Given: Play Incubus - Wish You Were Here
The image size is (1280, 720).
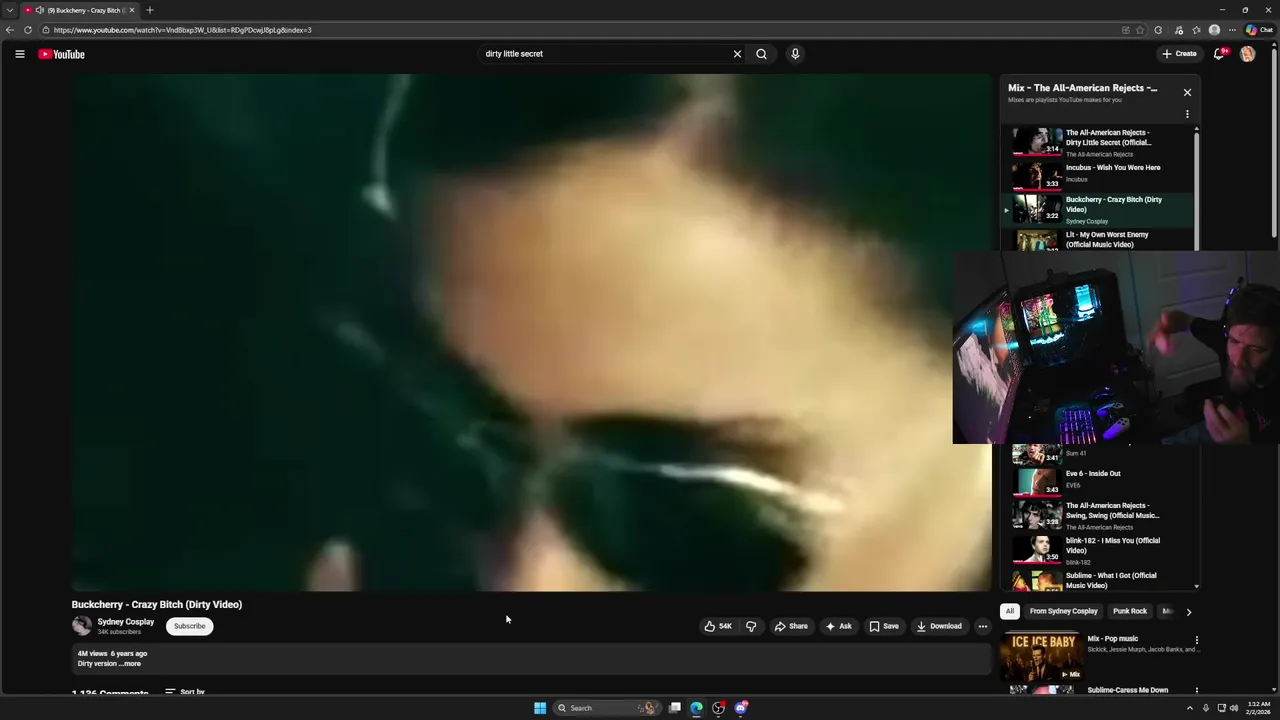Looking at the screenshot, I should pyautogui.click(x=1099, y=175).
